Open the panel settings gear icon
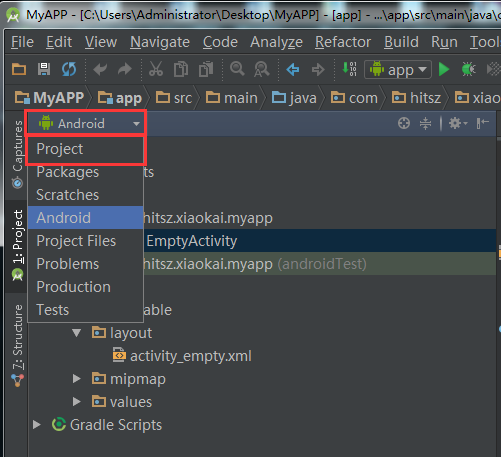This screenshot has width=501, height=457. coord(458,123)
